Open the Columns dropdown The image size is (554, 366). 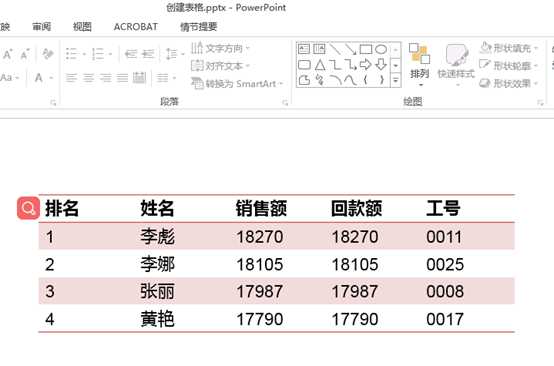tap(166, 77)
